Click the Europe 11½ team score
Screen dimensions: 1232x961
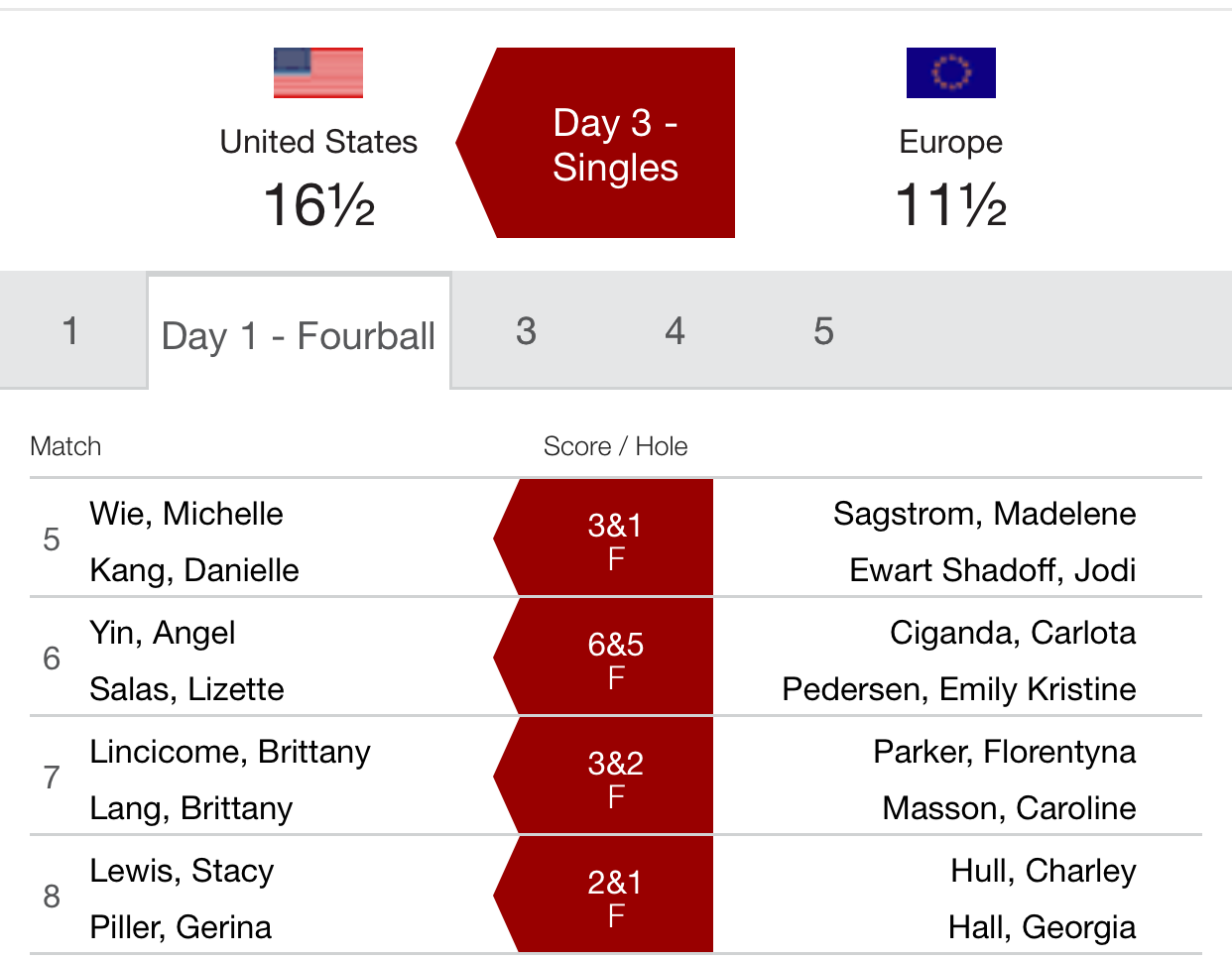[x=950, y=205]
